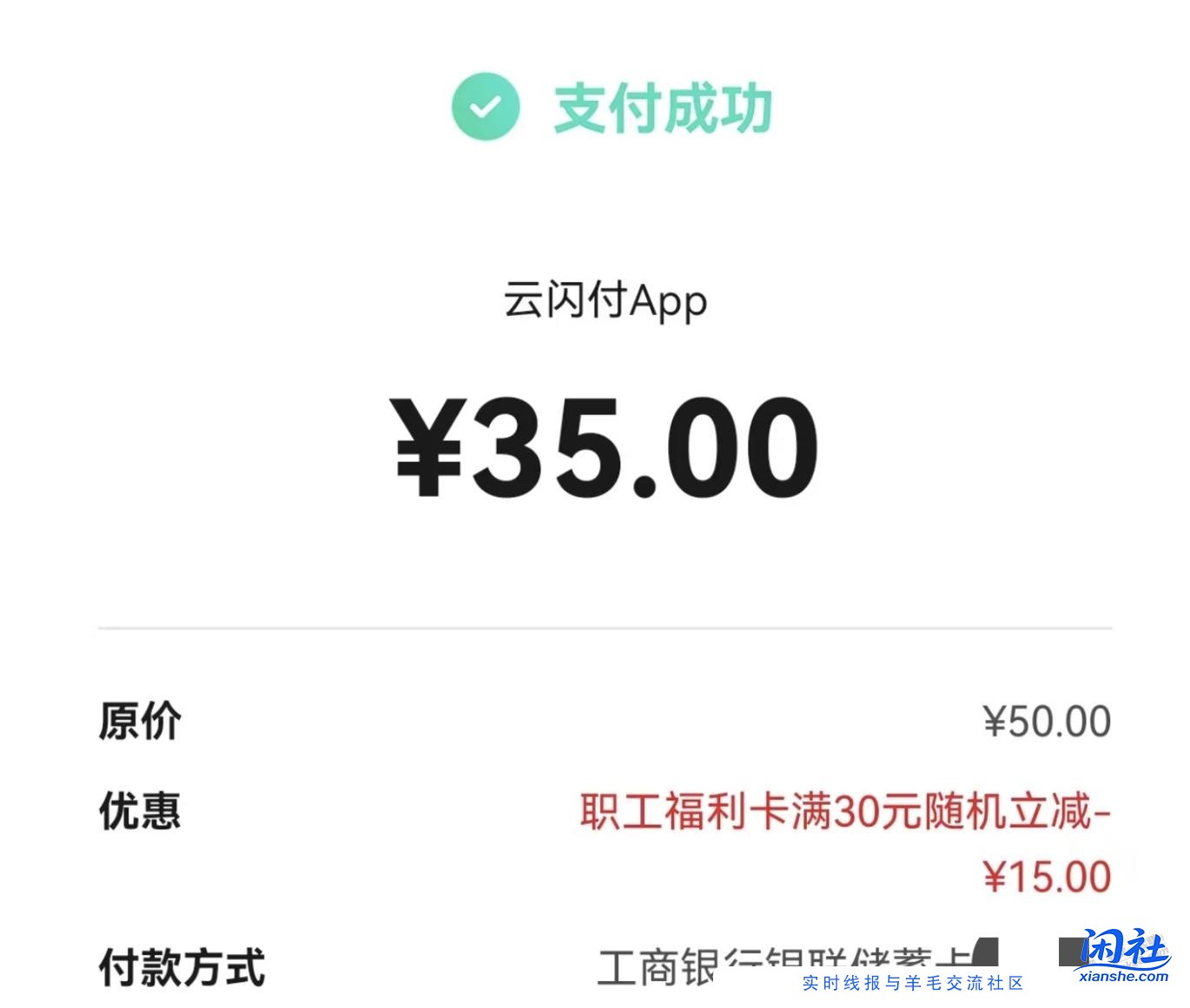1190x1008 pixels.
Task: Tap the 支付成功 status header
Action: click(x=664, y=107)
